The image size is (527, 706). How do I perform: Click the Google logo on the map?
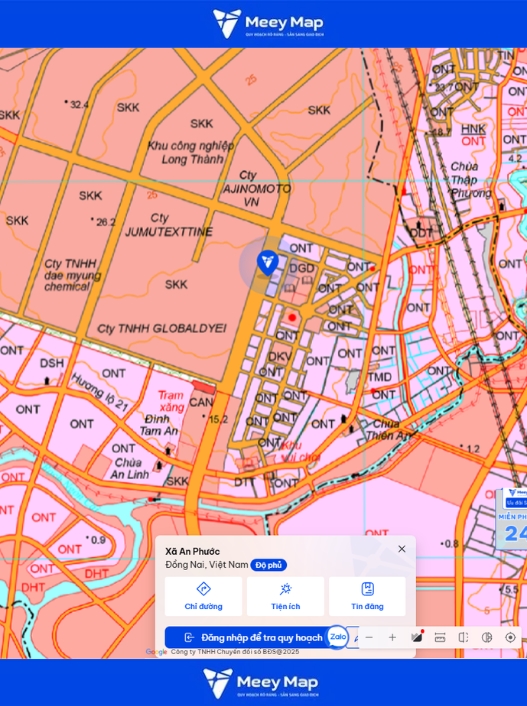pyautogui.click(x=156, y=652)
